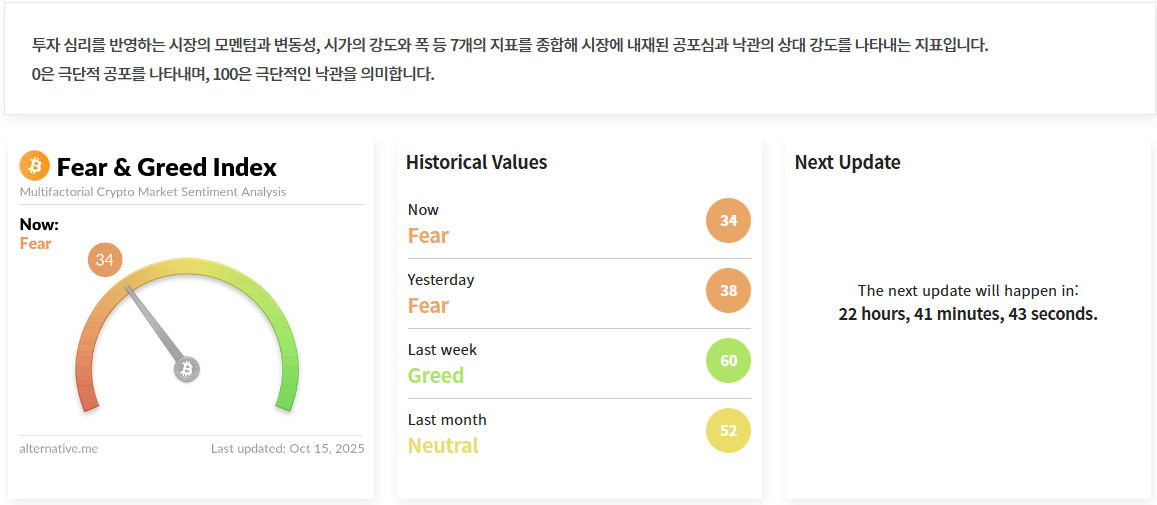Click the Bitcoin icon at needle pivot
Image resolution: width=1157 pixels, height=505 pixels.
(x=186, y=370)
